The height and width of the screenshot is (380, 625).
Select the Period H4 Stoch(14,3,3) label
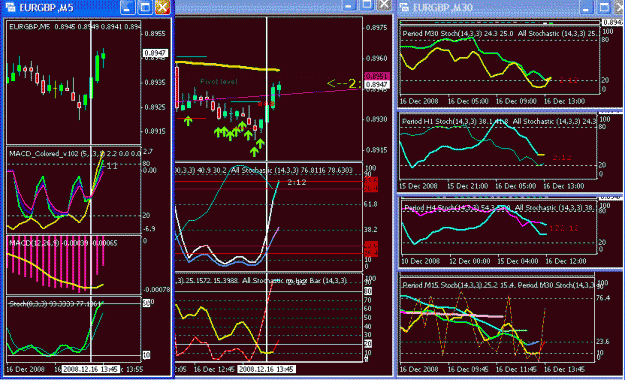point(457,208)
